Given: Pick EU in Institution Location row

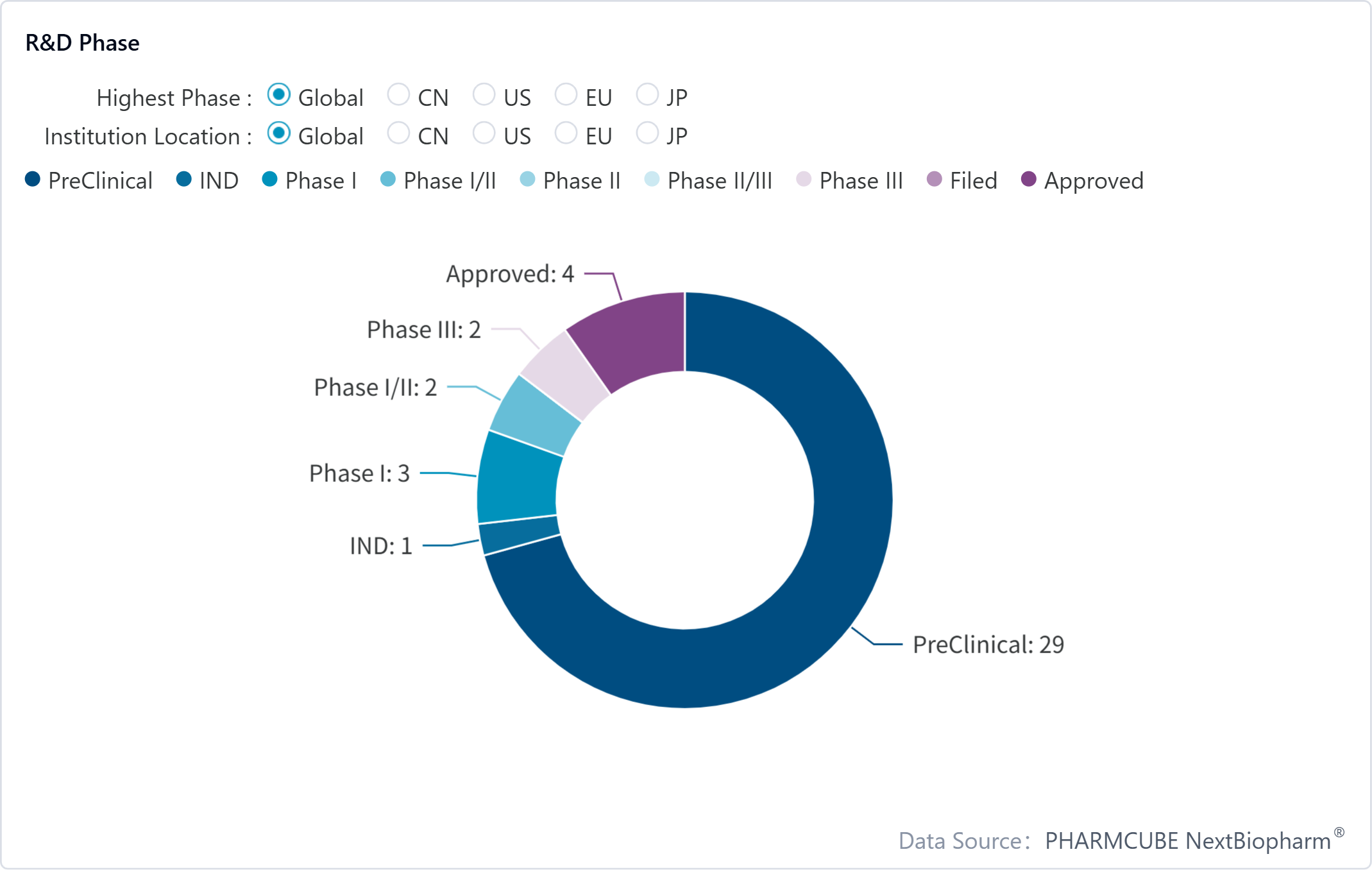Looking at the screenshot, I should pos(566,133).
